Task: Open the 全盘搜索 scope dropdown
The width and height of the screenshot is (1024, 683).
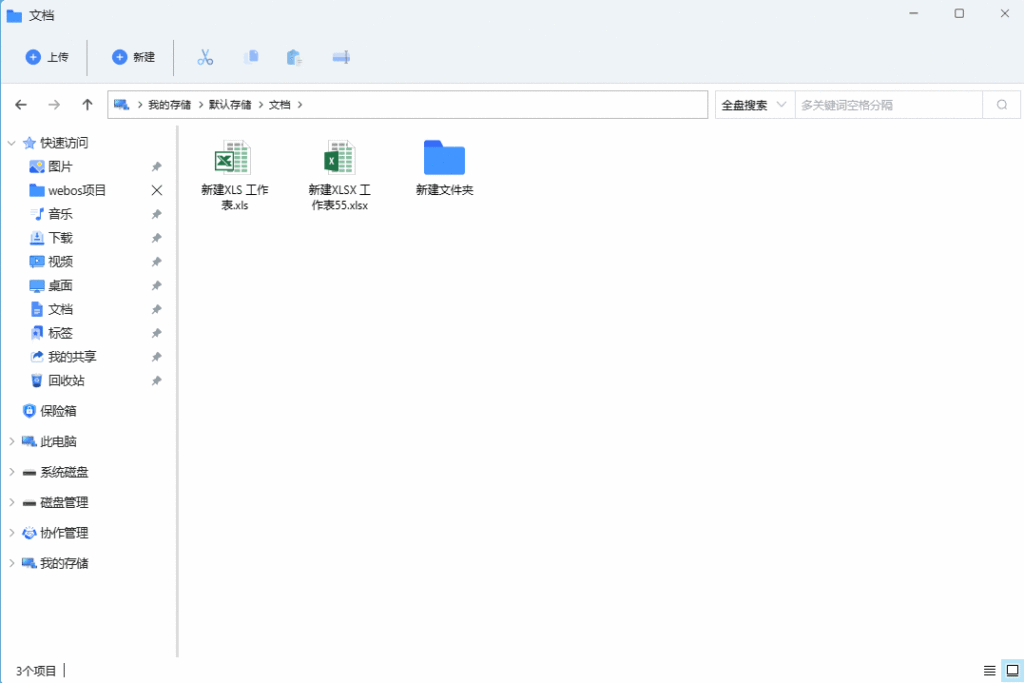Action: 754,105
